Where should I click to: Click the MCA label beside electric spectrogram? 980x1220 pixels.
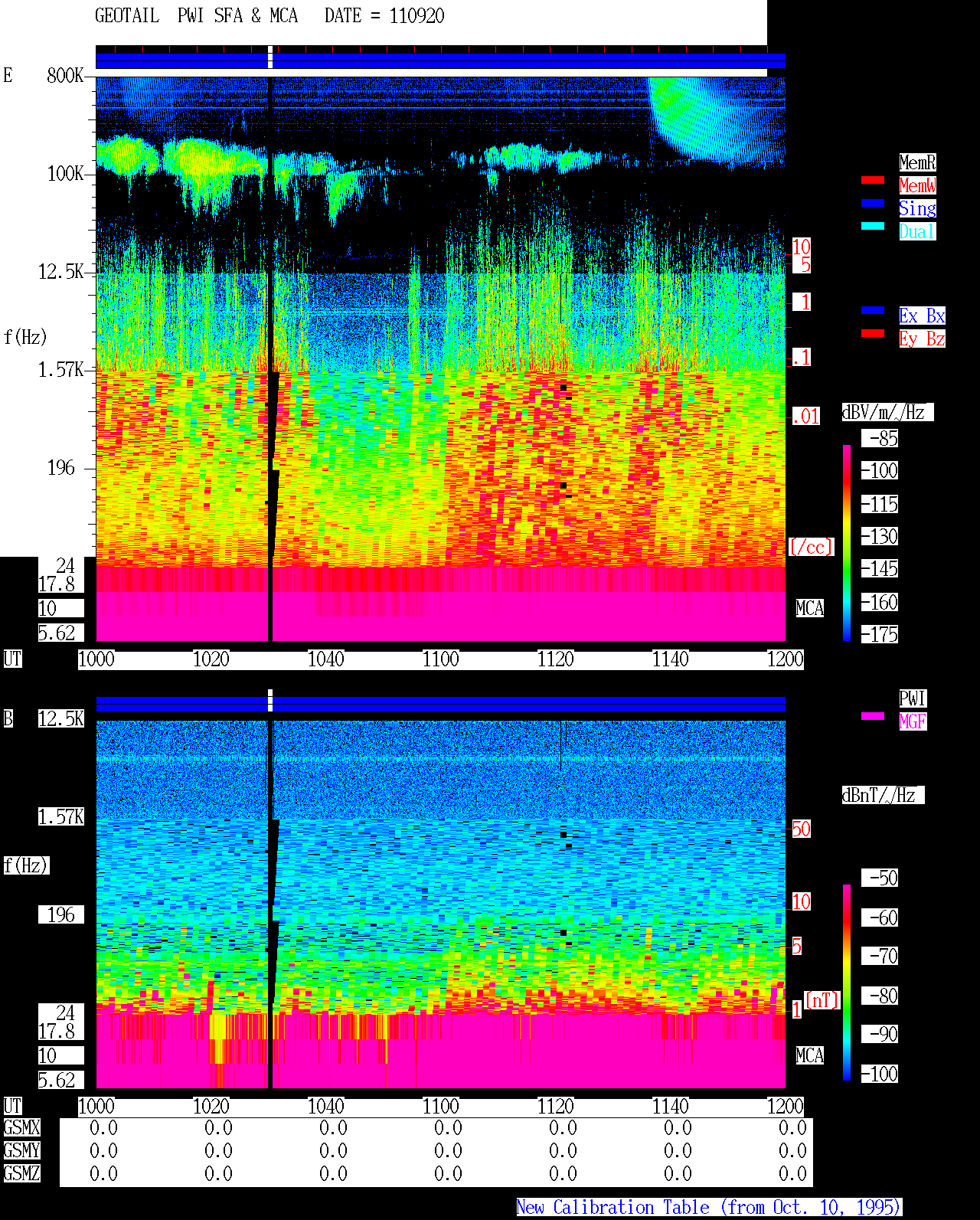[x=810, y=608]
